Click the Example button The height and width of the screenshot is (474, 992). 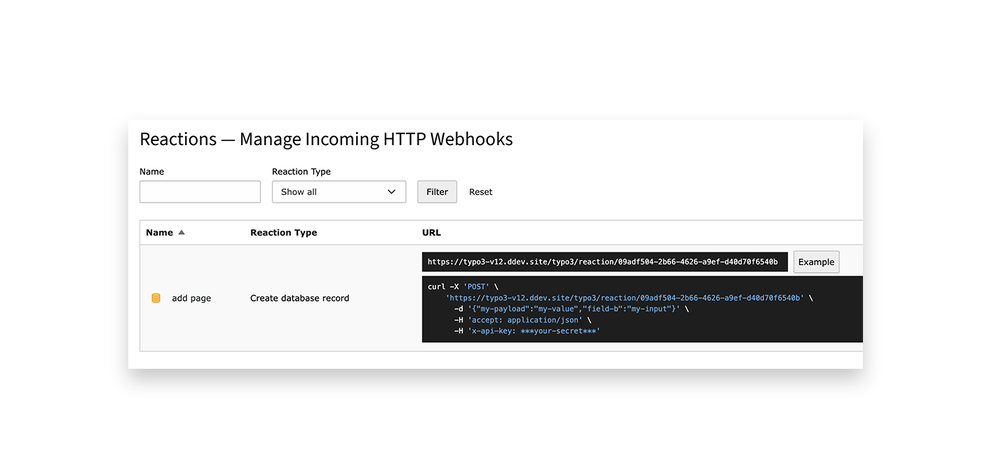(816, 262)
